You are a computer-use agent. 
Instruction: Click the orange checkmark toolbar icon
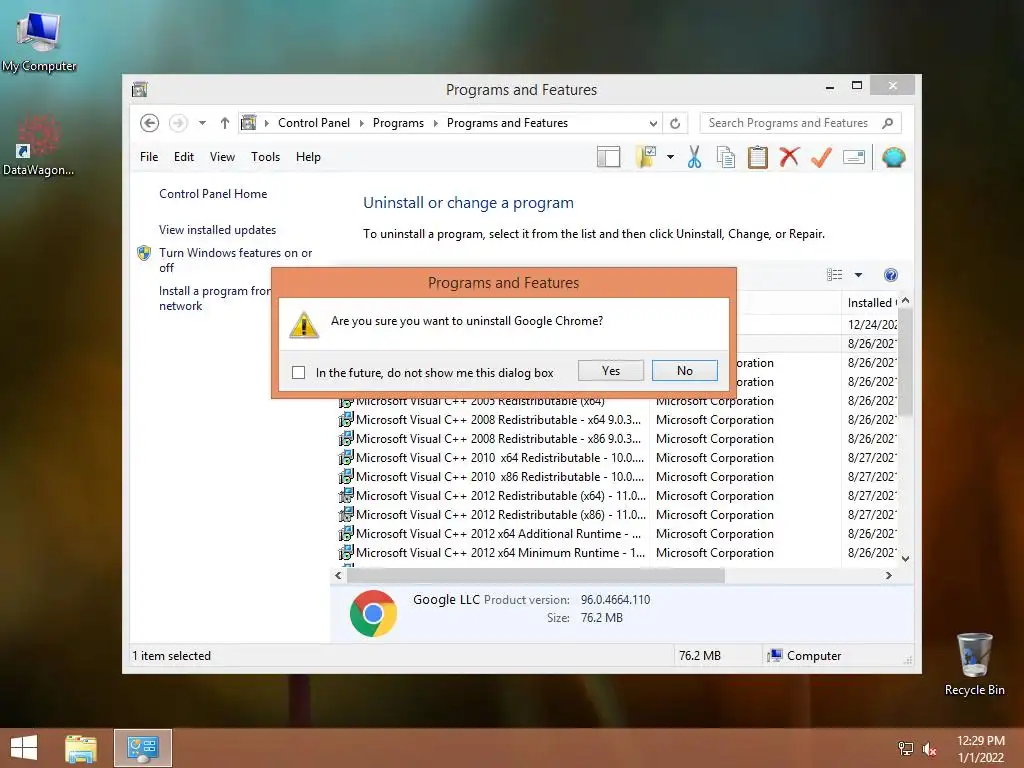tap(822, 157)
